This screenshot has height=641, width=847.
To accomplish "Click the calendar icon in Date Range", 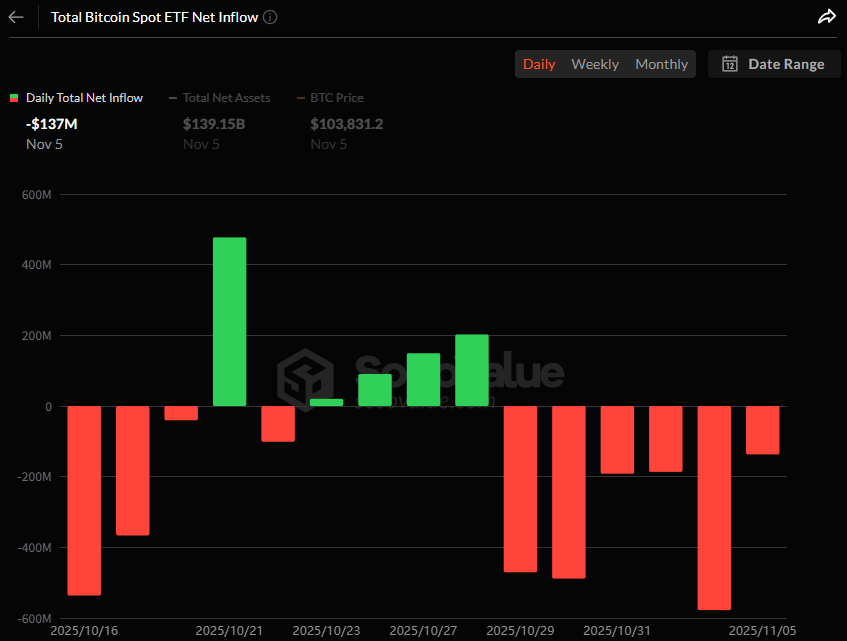I will (730, 64).
